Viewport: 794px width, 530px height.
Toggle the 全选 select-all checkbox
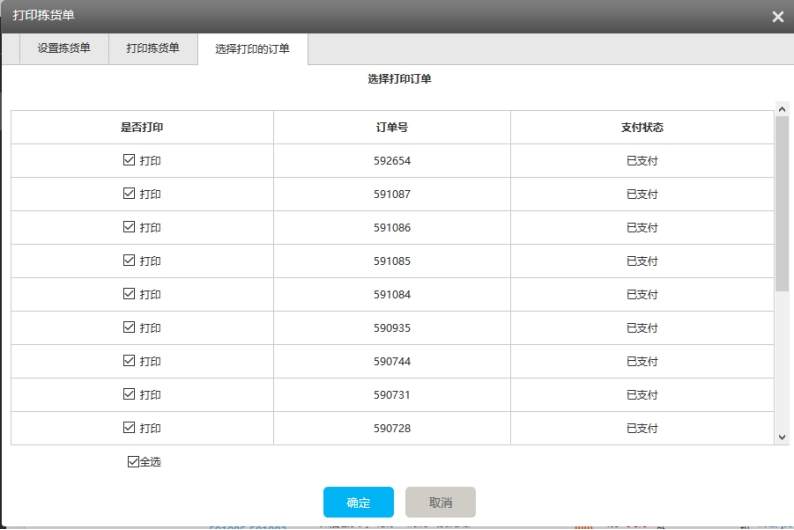tap(133, 462)
